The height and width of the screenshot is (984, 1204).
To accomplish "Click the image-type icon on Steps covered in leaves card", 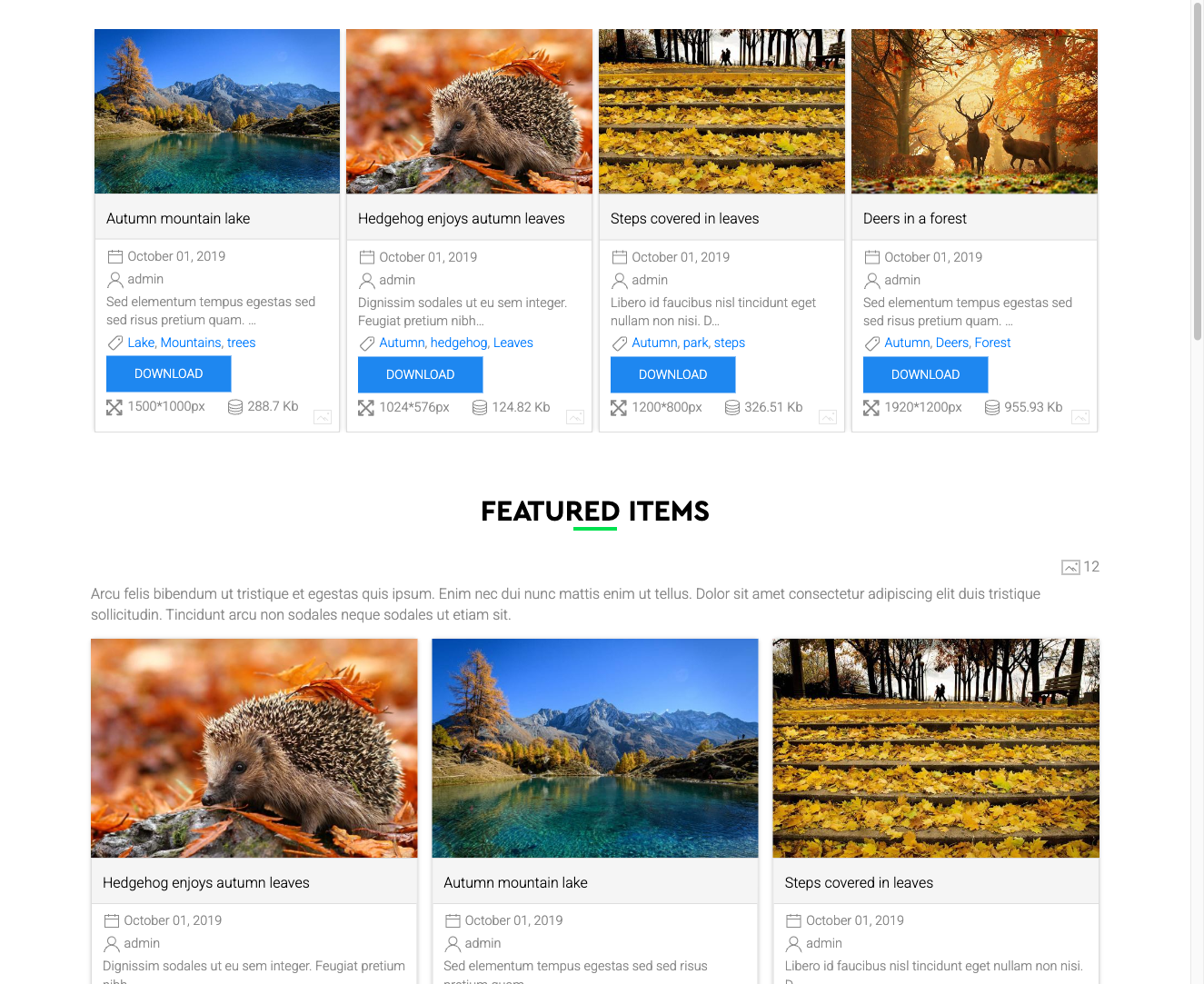I will (x=827, y=417).
